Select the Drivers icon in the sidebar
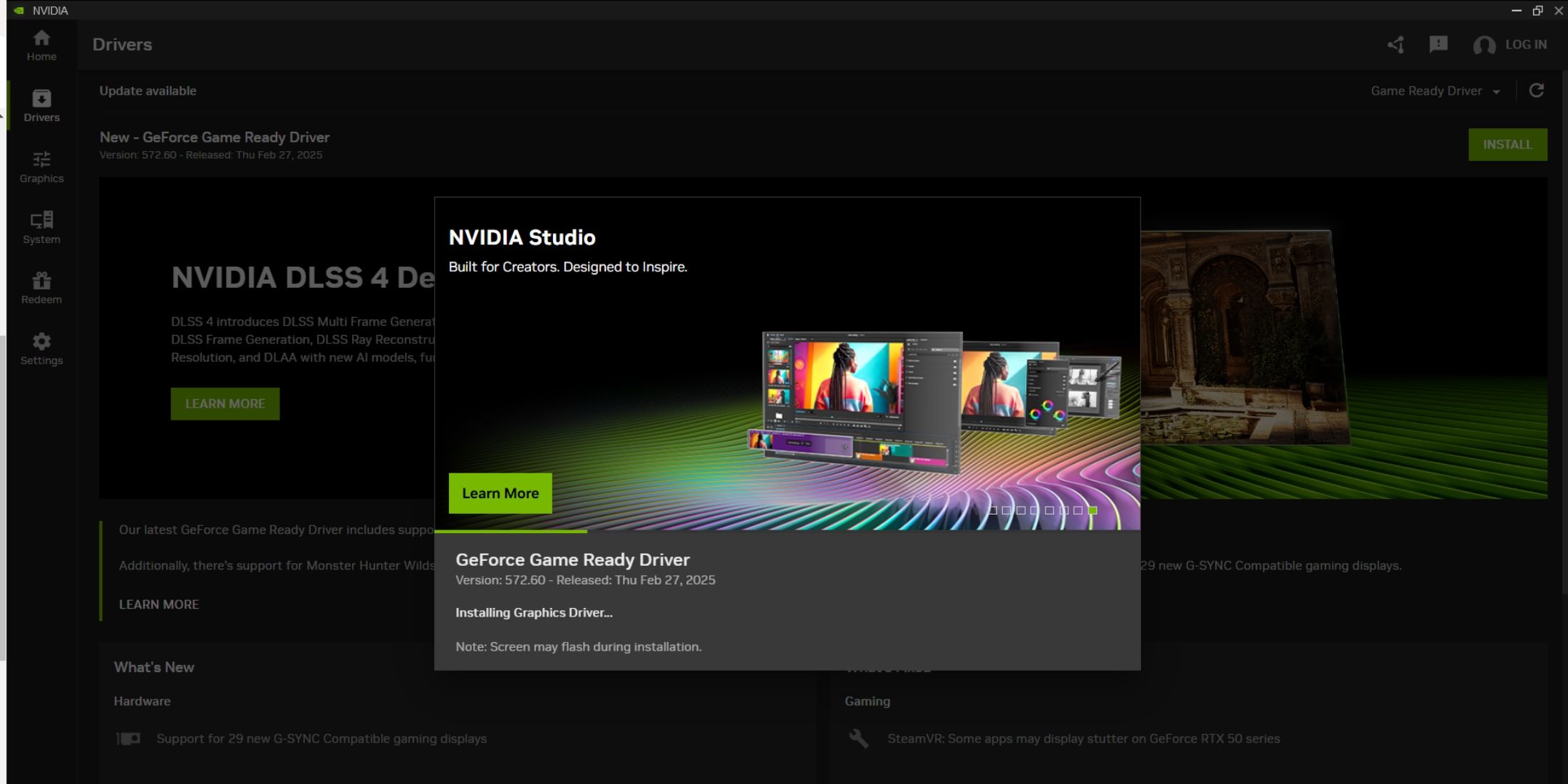The height and width of the screenshot is (784, 1568). [41, 105]
